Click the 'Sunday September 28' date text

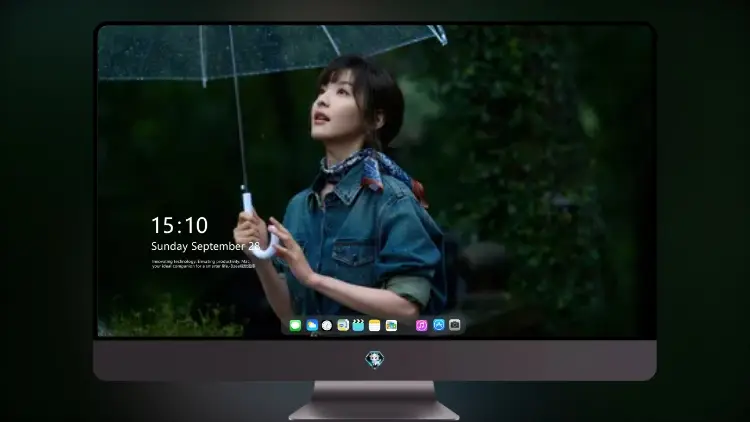click(206, 246)
